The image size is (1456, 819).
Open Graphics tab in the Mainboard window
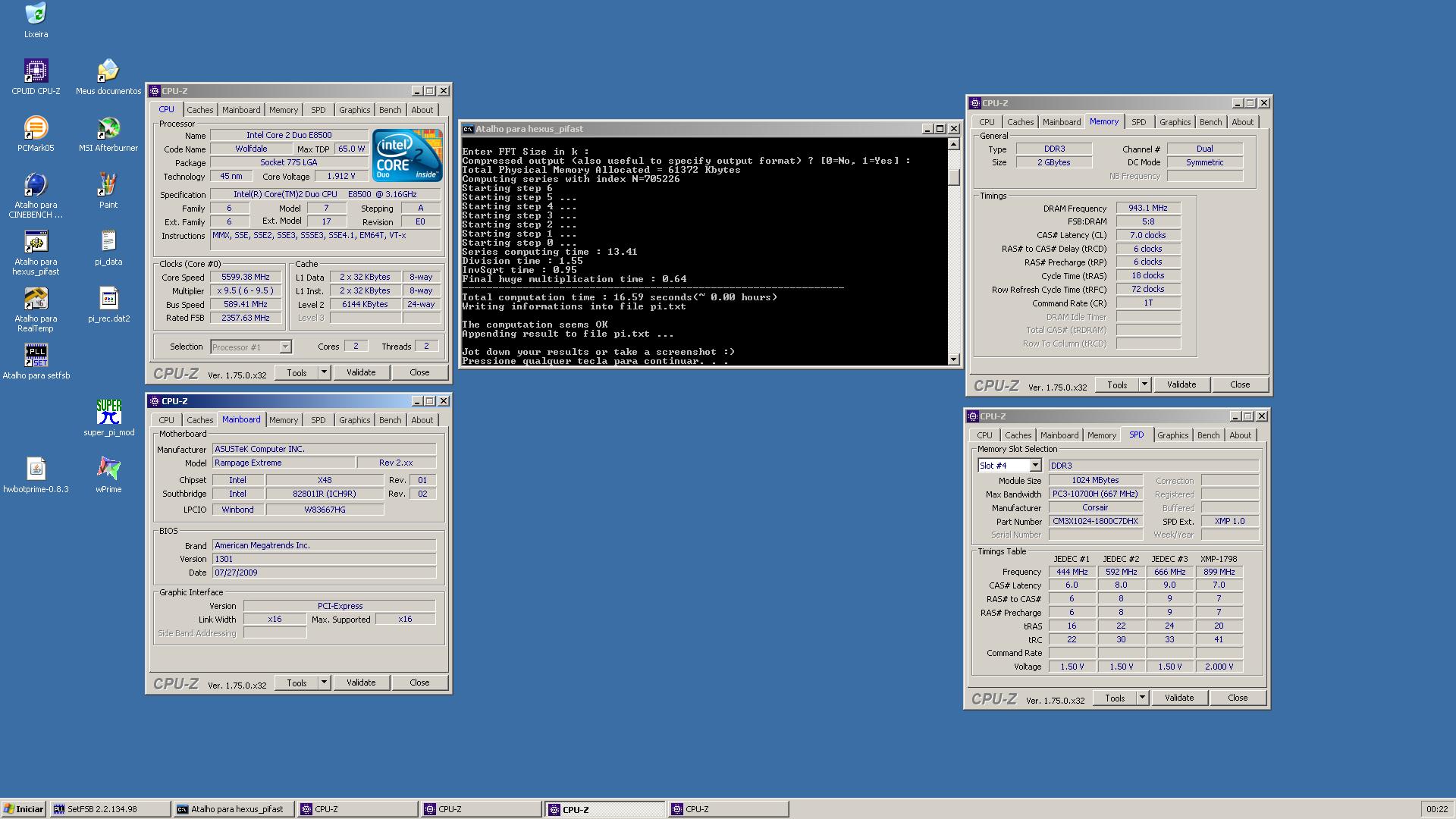point(354,420)
